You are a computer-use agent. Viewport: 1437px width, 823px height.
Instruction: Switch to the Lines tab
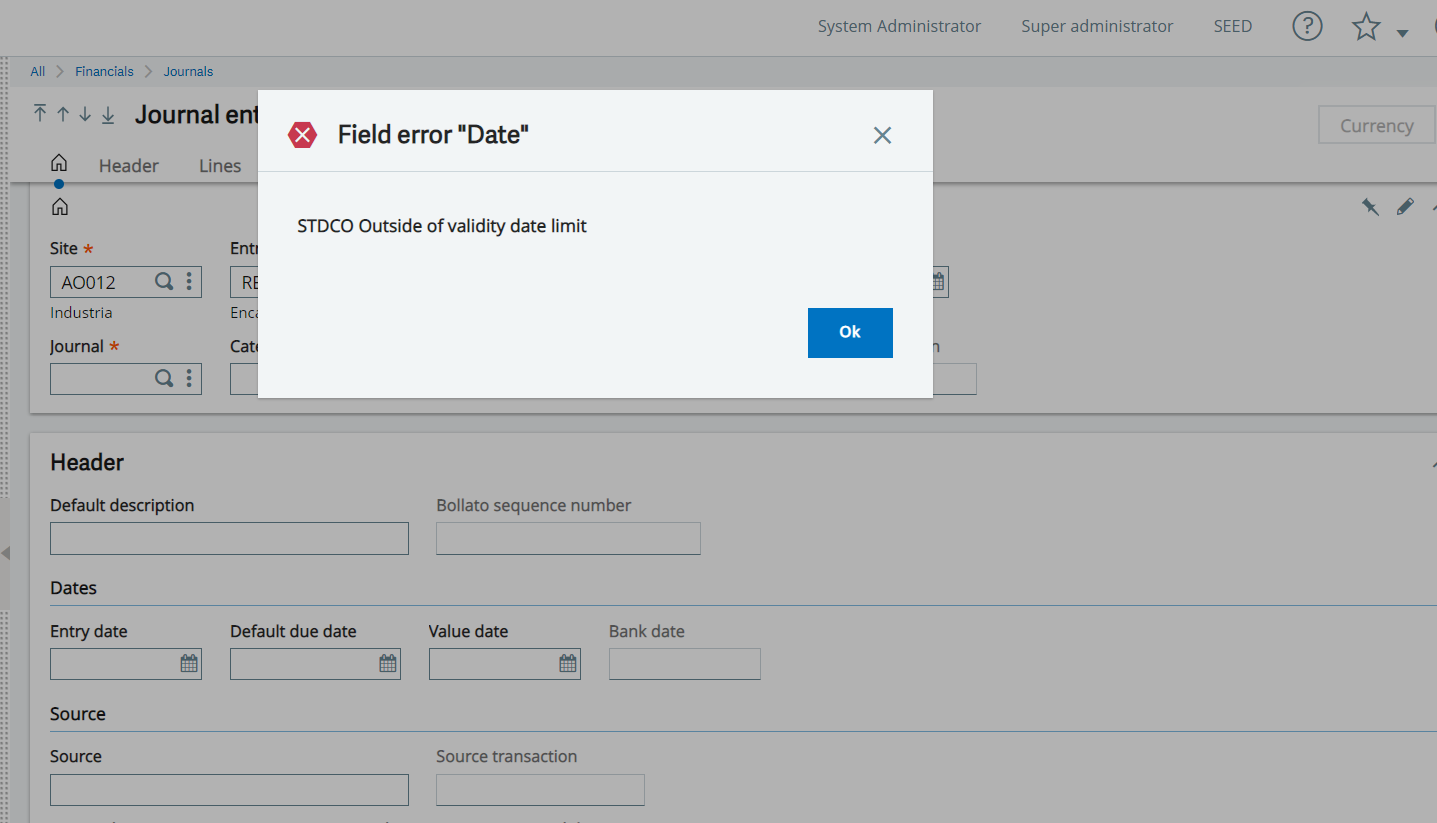coord(220,166)
